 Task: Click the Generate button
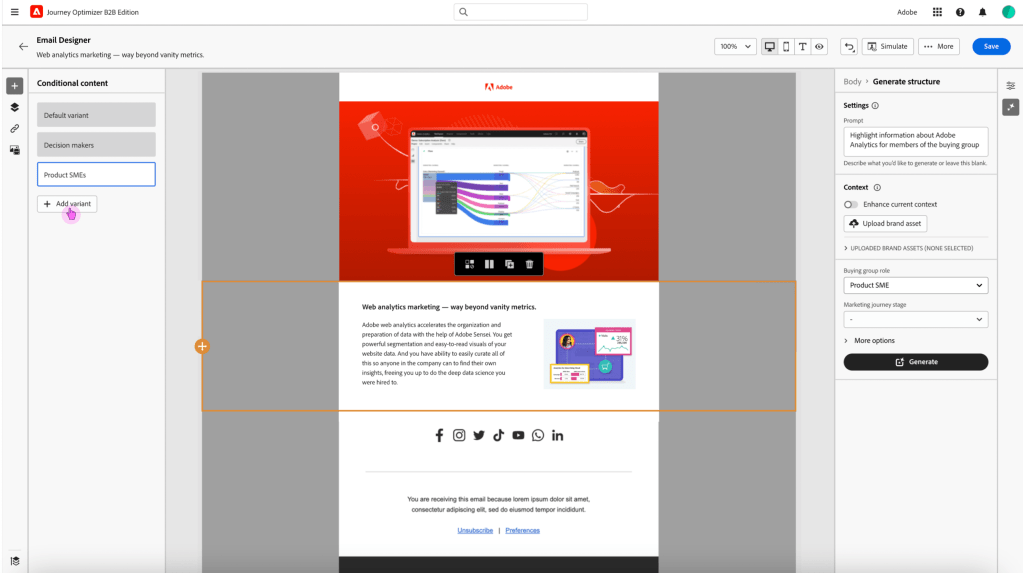coord(915,362)
